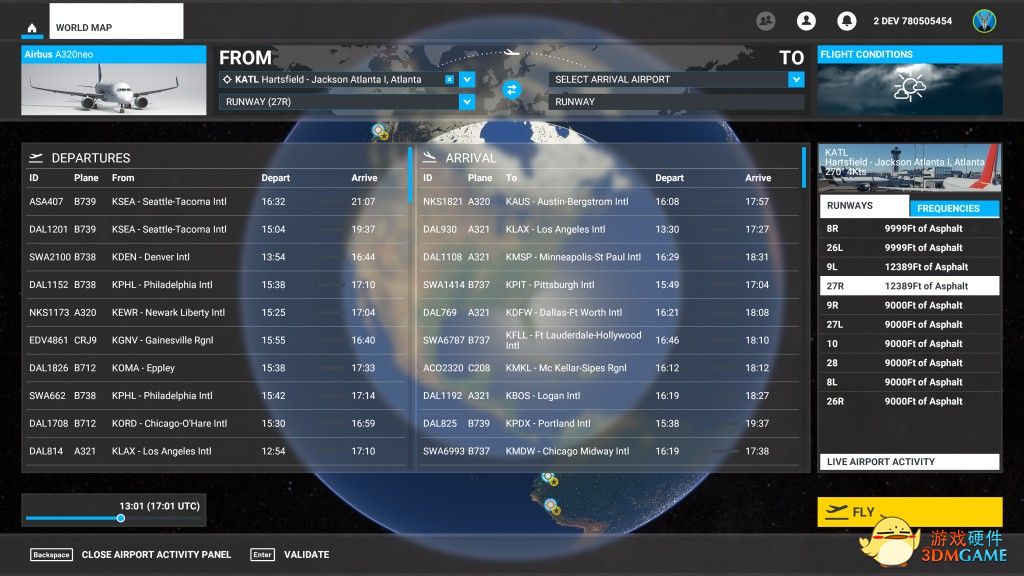Click Close Airport Activity Panel

pyautogui.click(x=131, y=554)
